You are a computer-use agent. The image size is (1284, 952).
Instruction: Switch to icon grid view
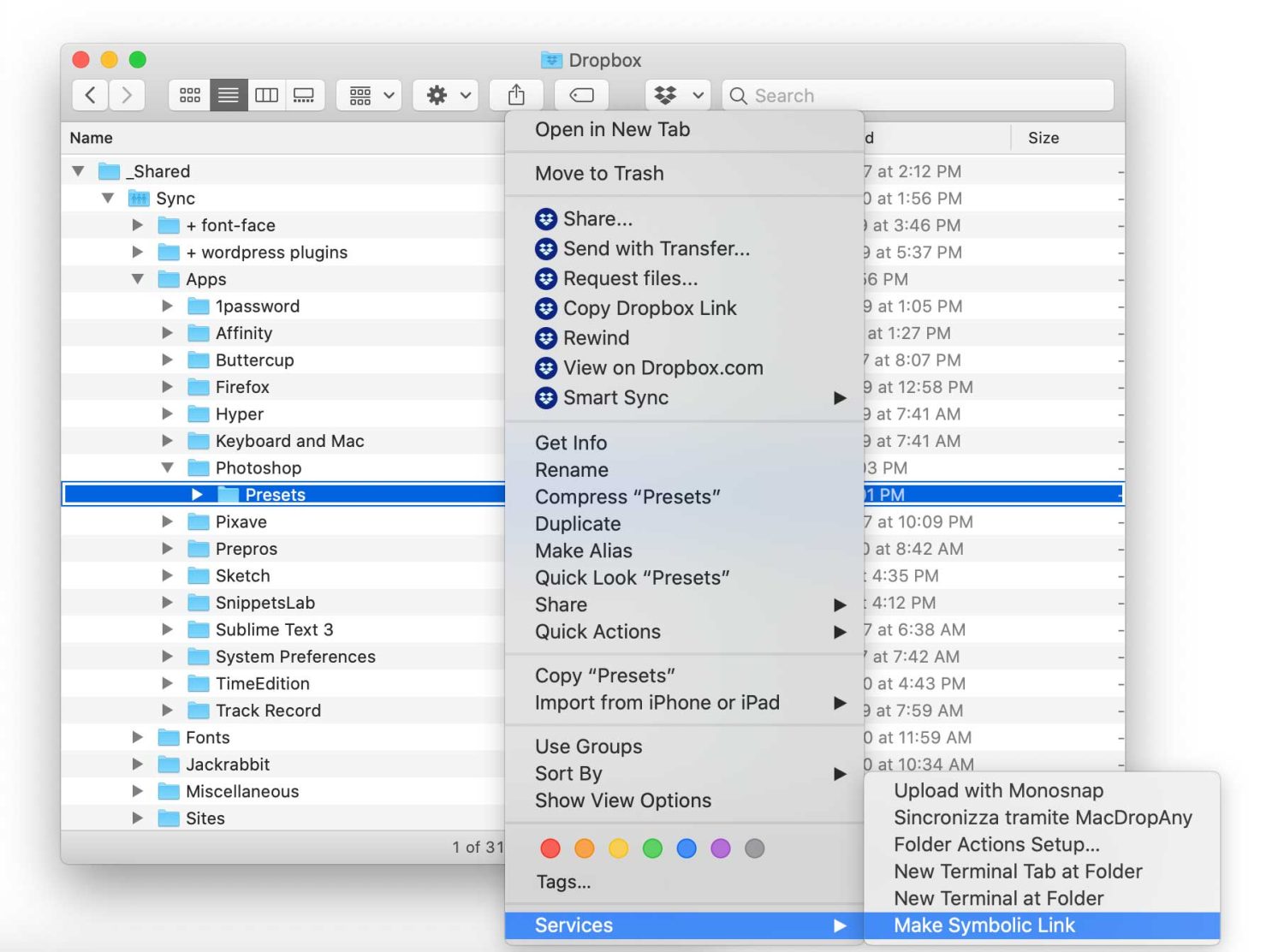[x=189, y=94]
